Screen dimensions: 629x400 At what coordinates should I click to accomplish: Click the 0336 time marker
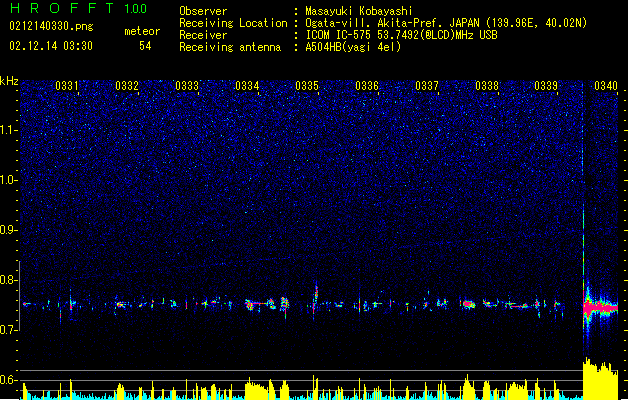click(367, 86)
